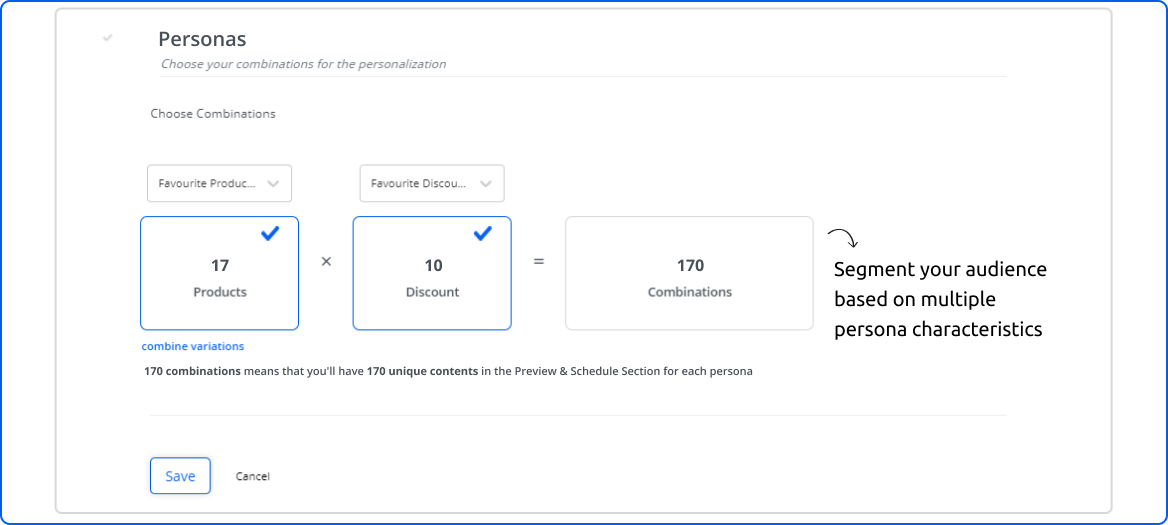Image resolution: width=1168 pixels, height=525 pixels.
Task: Click the chevron on Favourite Discount dropdown
Action: [x=486, y=184]
